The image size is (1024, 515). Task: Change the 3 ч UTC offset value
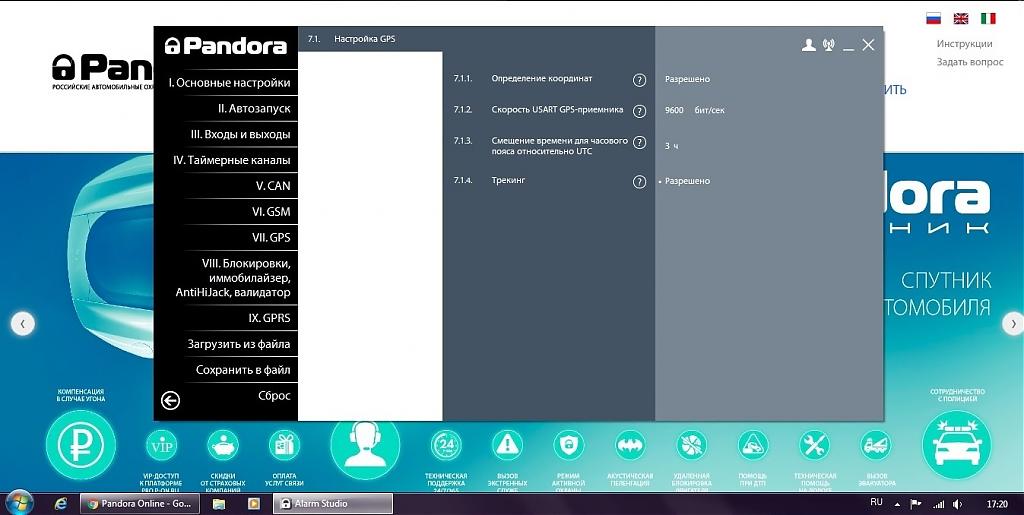[x=672, y=146]
